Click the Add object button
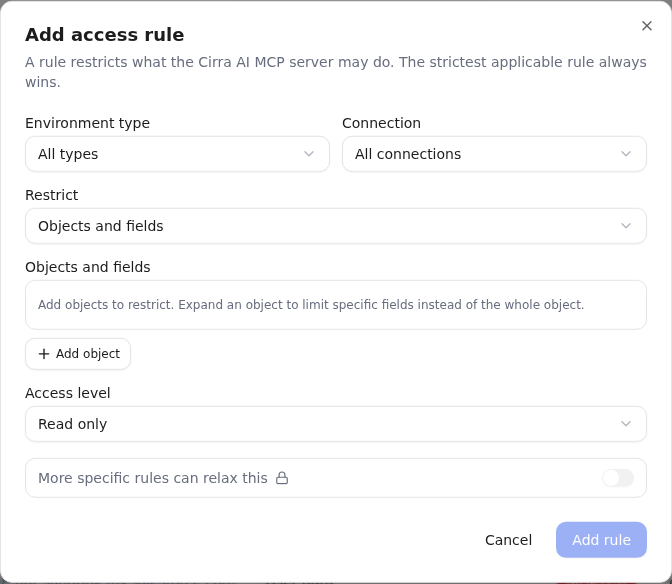 coord(78,354)
